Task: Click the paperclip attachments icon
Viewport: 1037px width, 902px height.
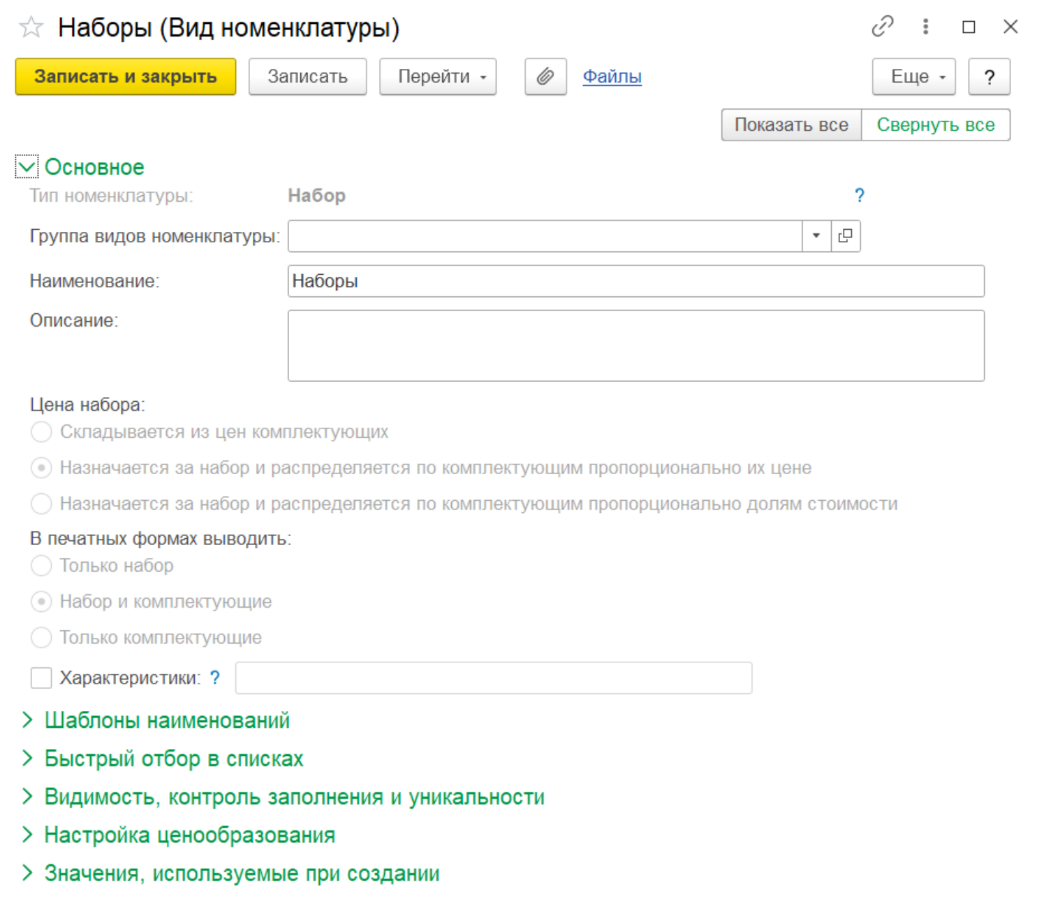Action: pos(545,77)
